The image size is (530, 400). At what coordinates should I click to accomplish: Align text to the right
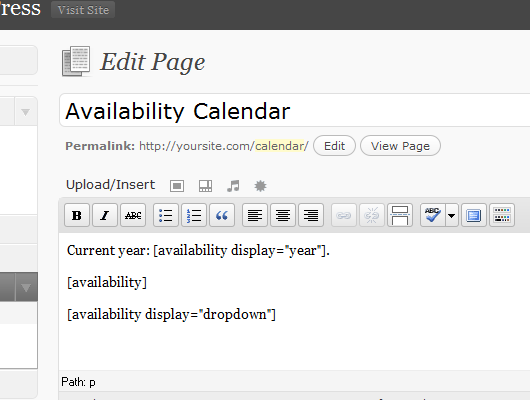311,215
